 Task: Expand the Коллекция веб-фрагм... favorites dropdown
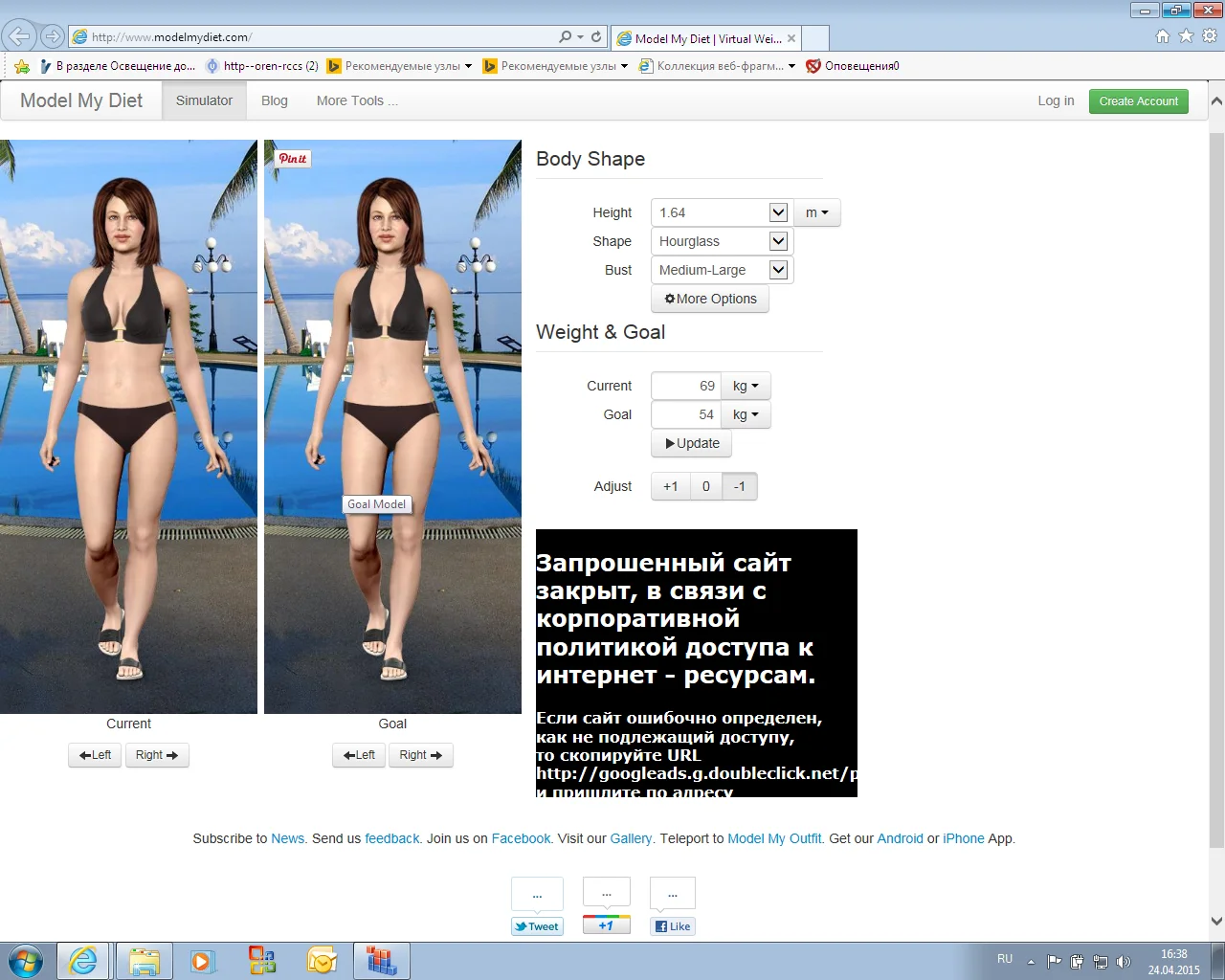pyautogui.click(x=791, y=66)
